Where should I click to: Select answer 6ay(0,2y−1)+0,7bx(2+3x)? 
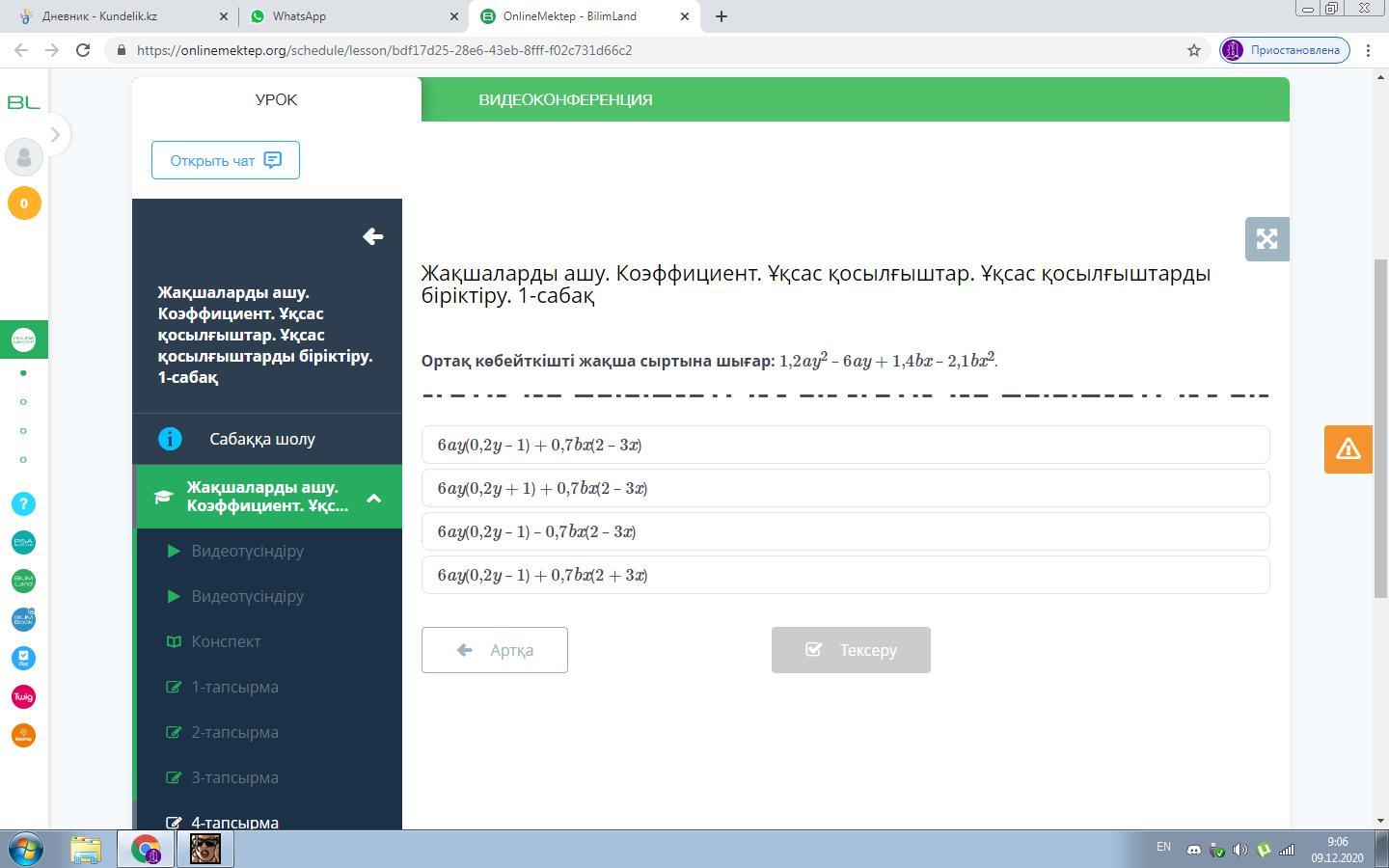[x=845, y=575]
